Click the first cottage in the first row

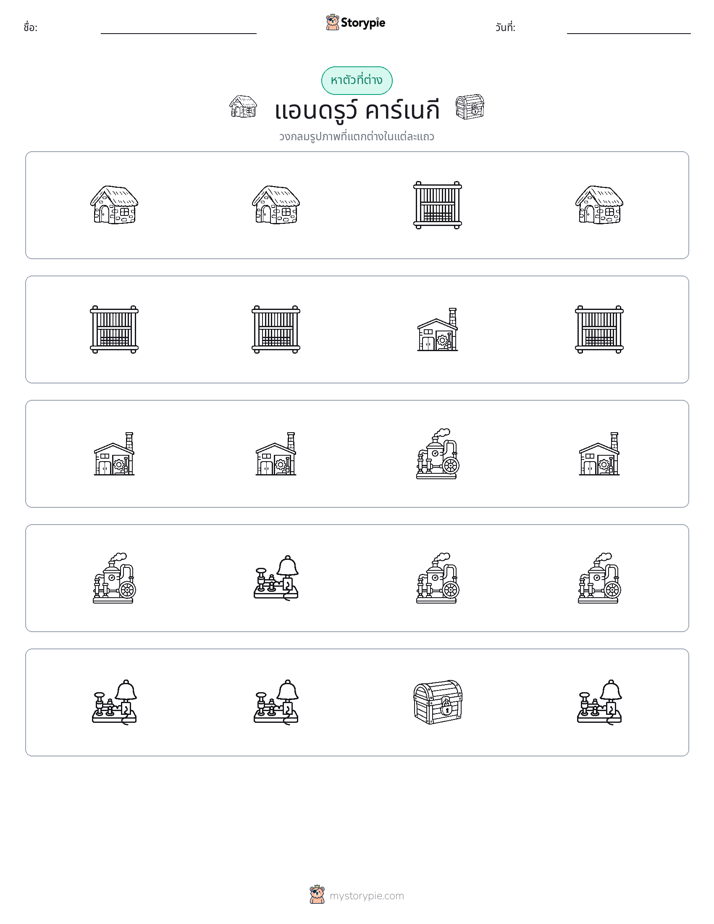(114, 204)
